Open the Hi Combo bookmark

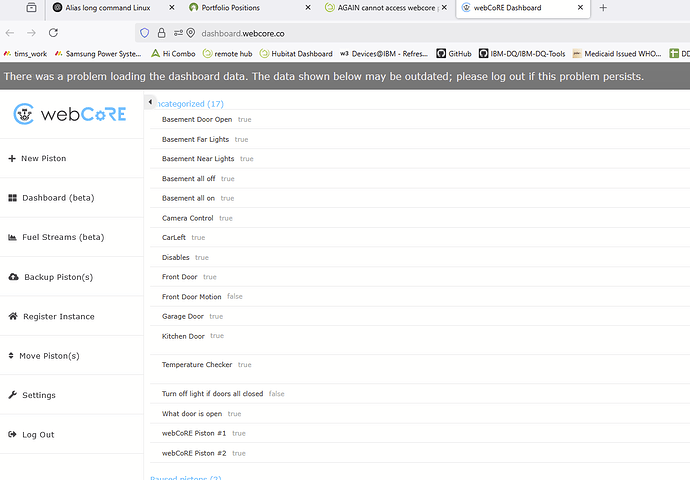click(x=173, y=54)
